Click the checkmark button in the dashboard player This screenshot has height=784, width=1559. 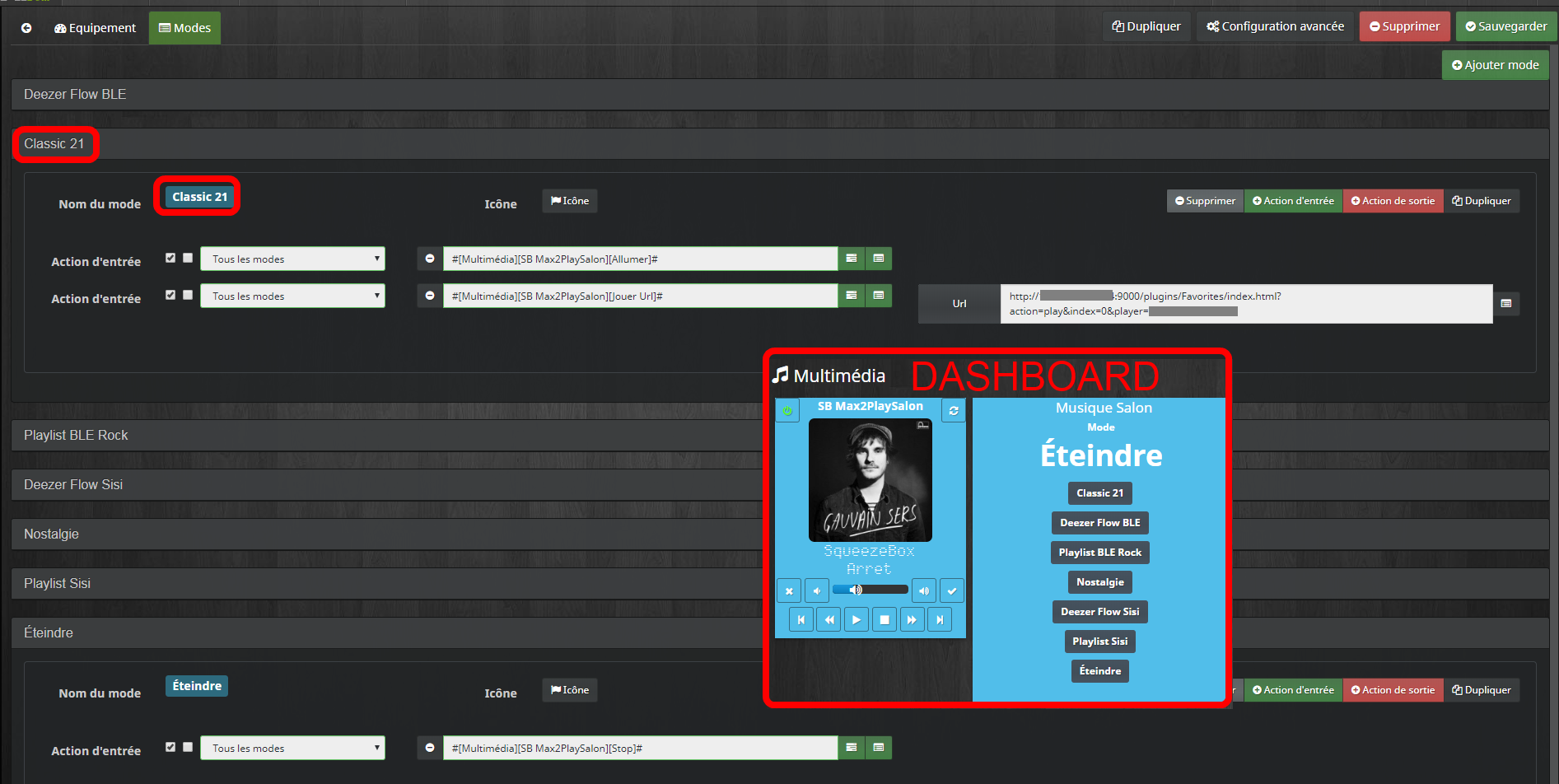[x=952, y=590]
